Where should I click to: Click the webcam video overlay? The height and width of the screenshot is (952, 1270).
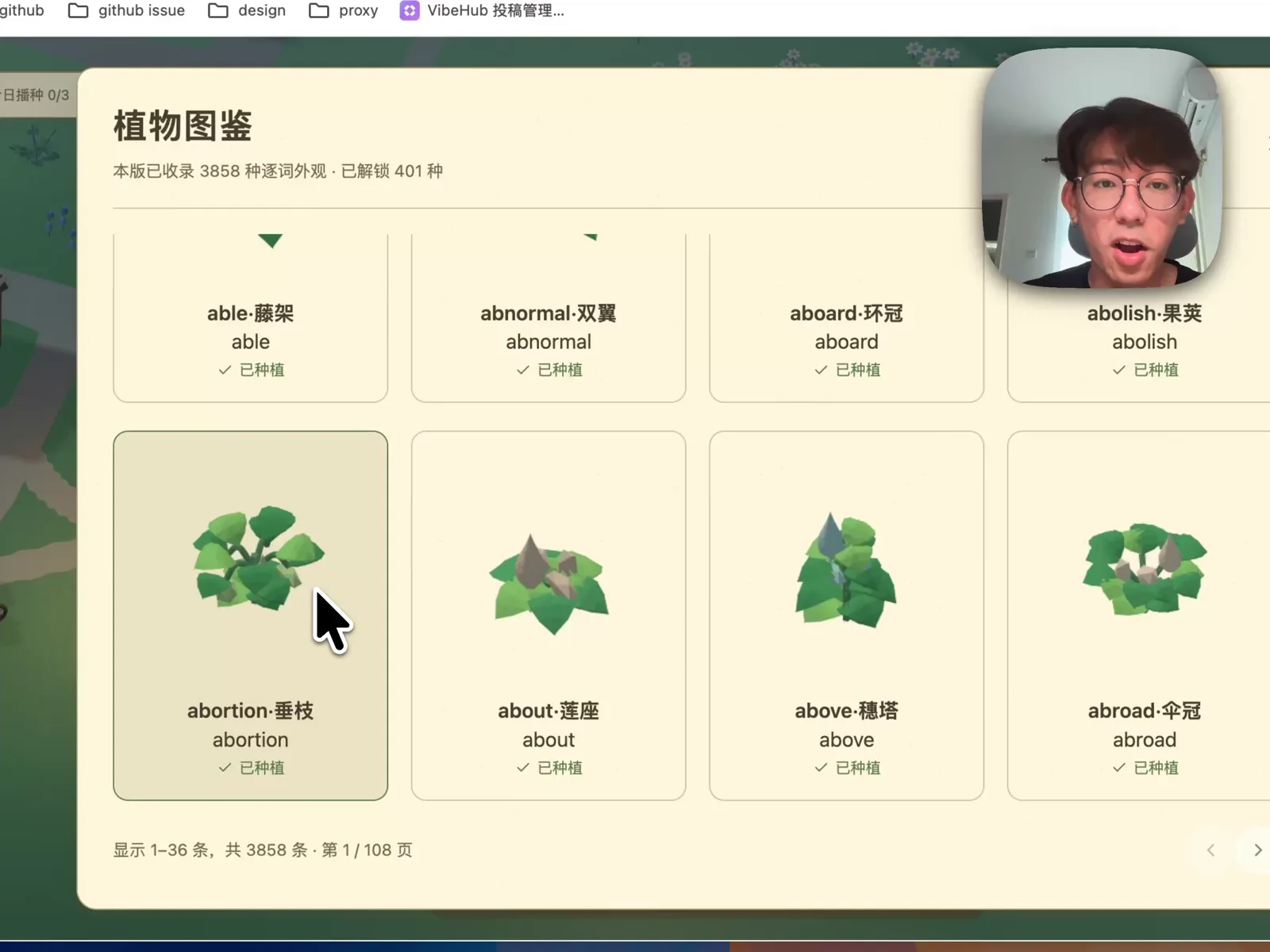1100,167
